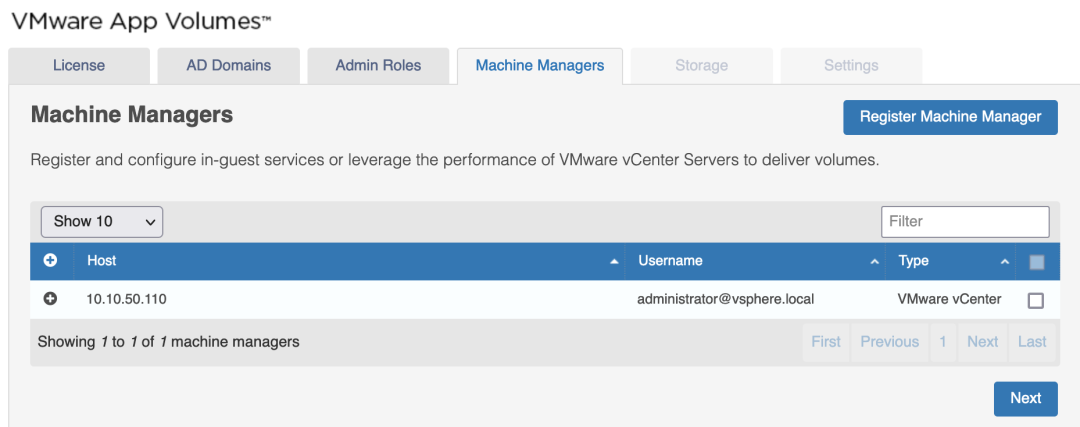The image size is (1080, 427).
Task: Click the Type column sort arrow
Action: (x=1005, y=261)
